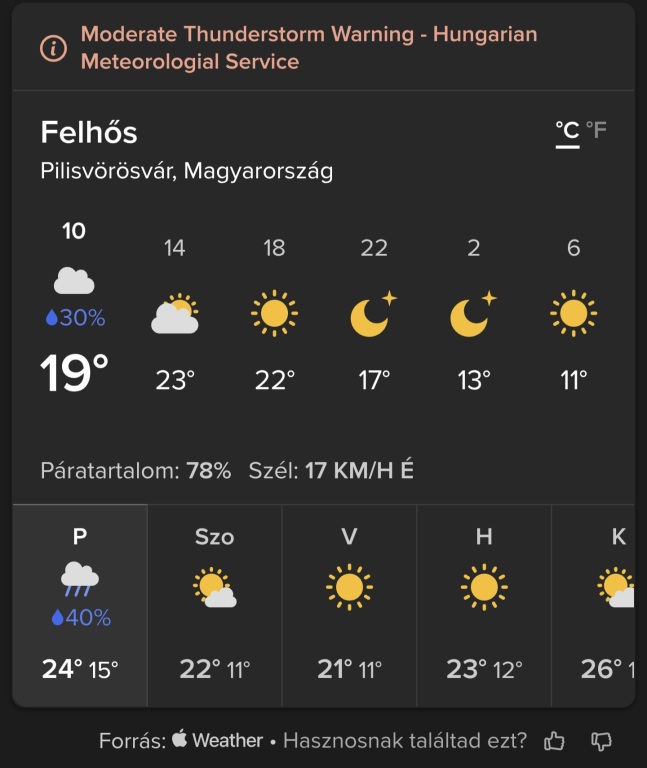This screenshot has height=768, width=647.
Task: Open the Moderate Thunderstorm Warning link
Action: pyautogui.click(x=308, y=48)
